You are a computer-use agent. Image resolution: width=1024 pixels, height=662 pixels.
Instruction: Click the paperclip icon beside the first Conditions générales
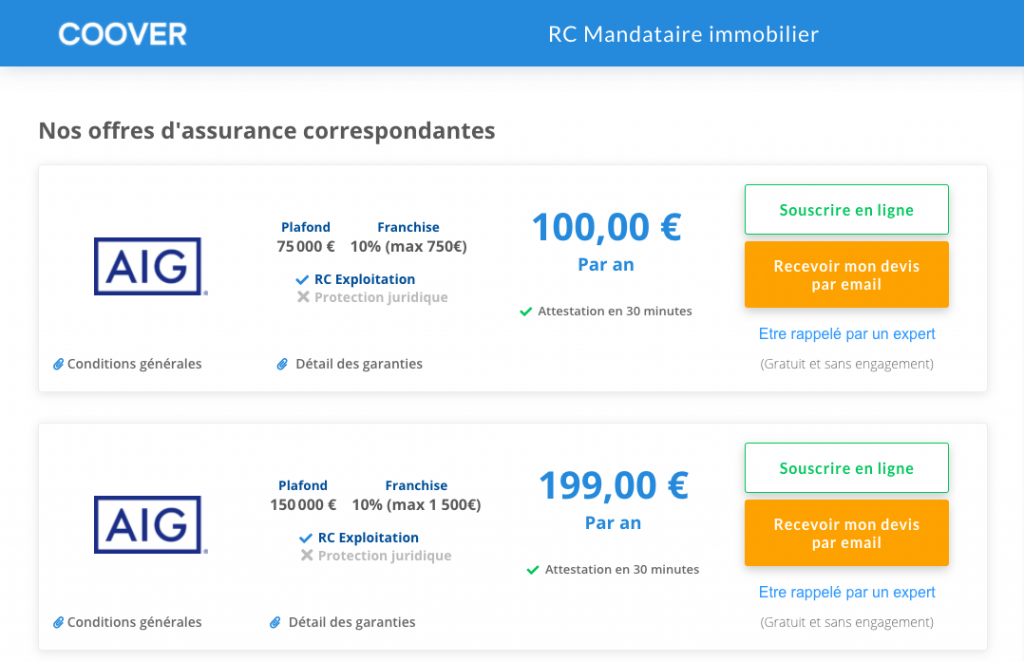[x=58, y=364]
